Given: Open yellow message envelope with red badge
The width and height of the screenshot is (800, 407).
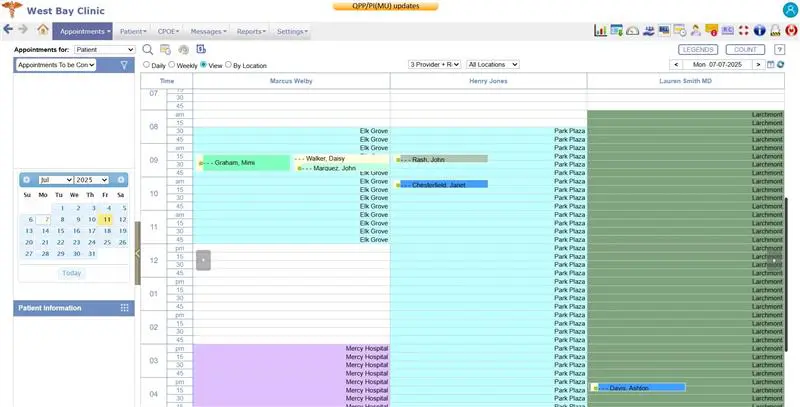Looking at the screenshot, I should click(712, 31).
